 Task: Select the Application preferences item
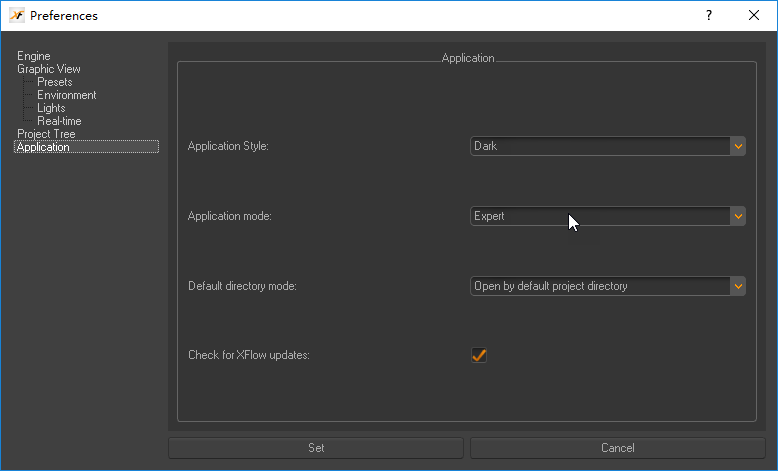(43, 147)
